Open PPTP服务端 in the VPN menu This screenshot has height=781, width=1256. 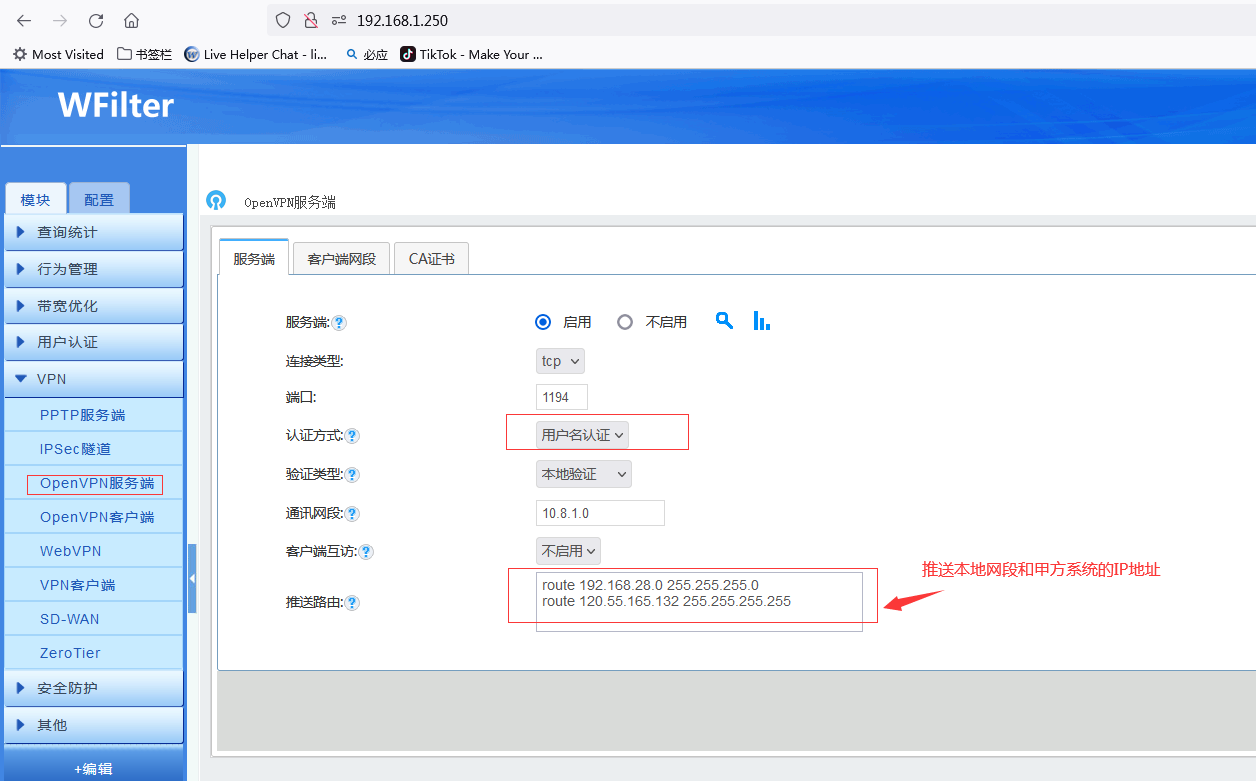(83, 415)
